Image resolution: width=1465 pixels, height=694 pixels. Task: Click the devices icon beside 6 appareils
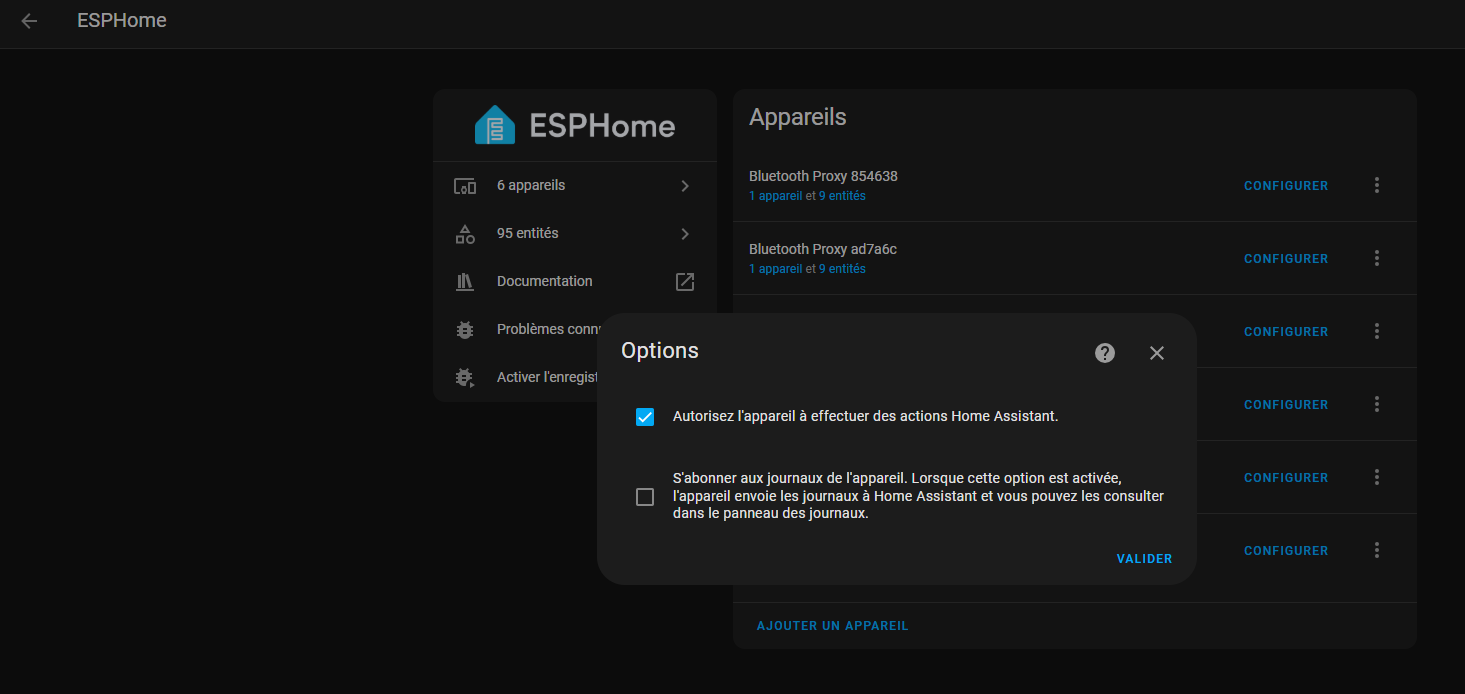pyautogui.click(x=465, y=186)
